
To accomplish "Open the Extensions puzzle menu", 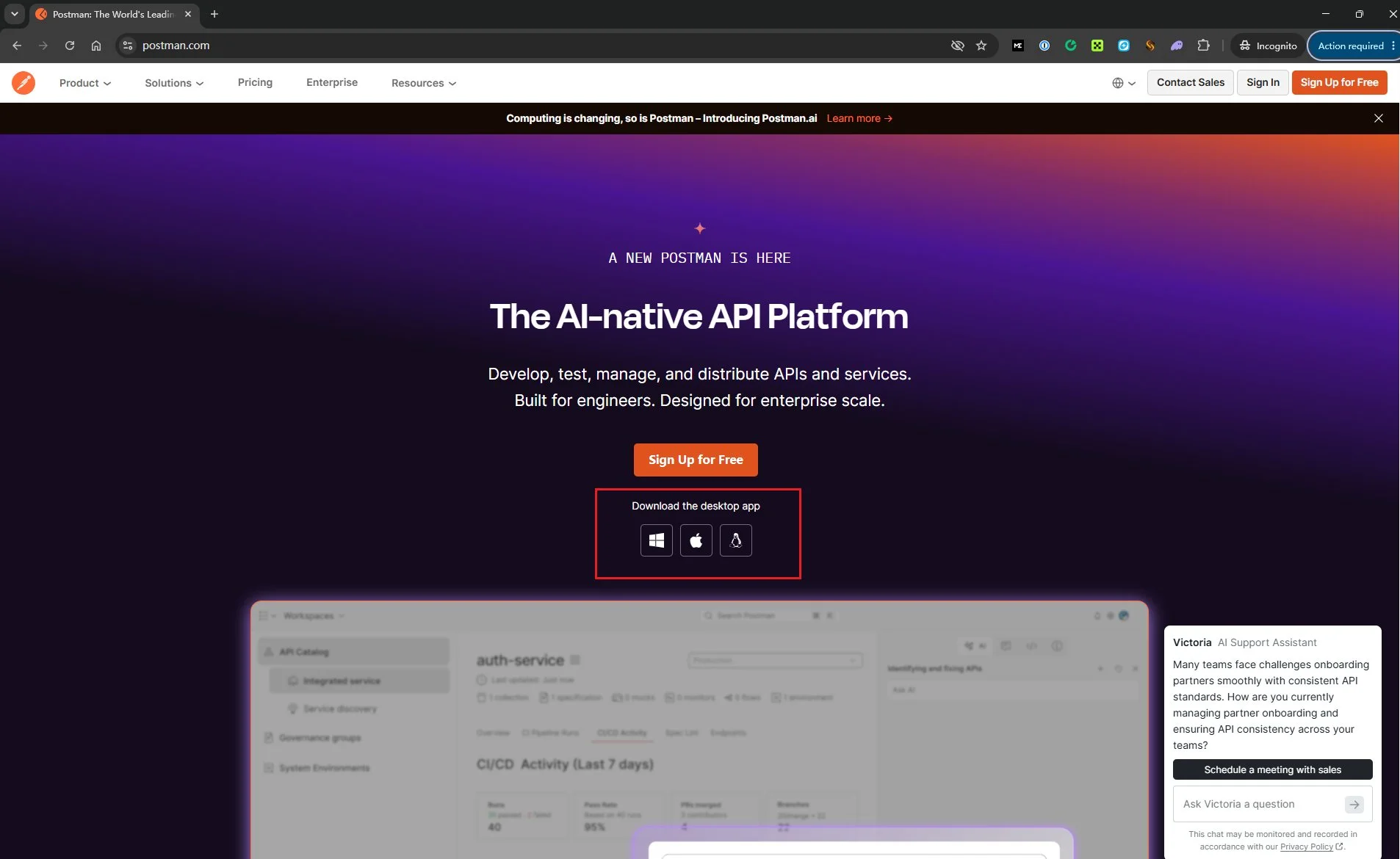I will click(1203, 46).
